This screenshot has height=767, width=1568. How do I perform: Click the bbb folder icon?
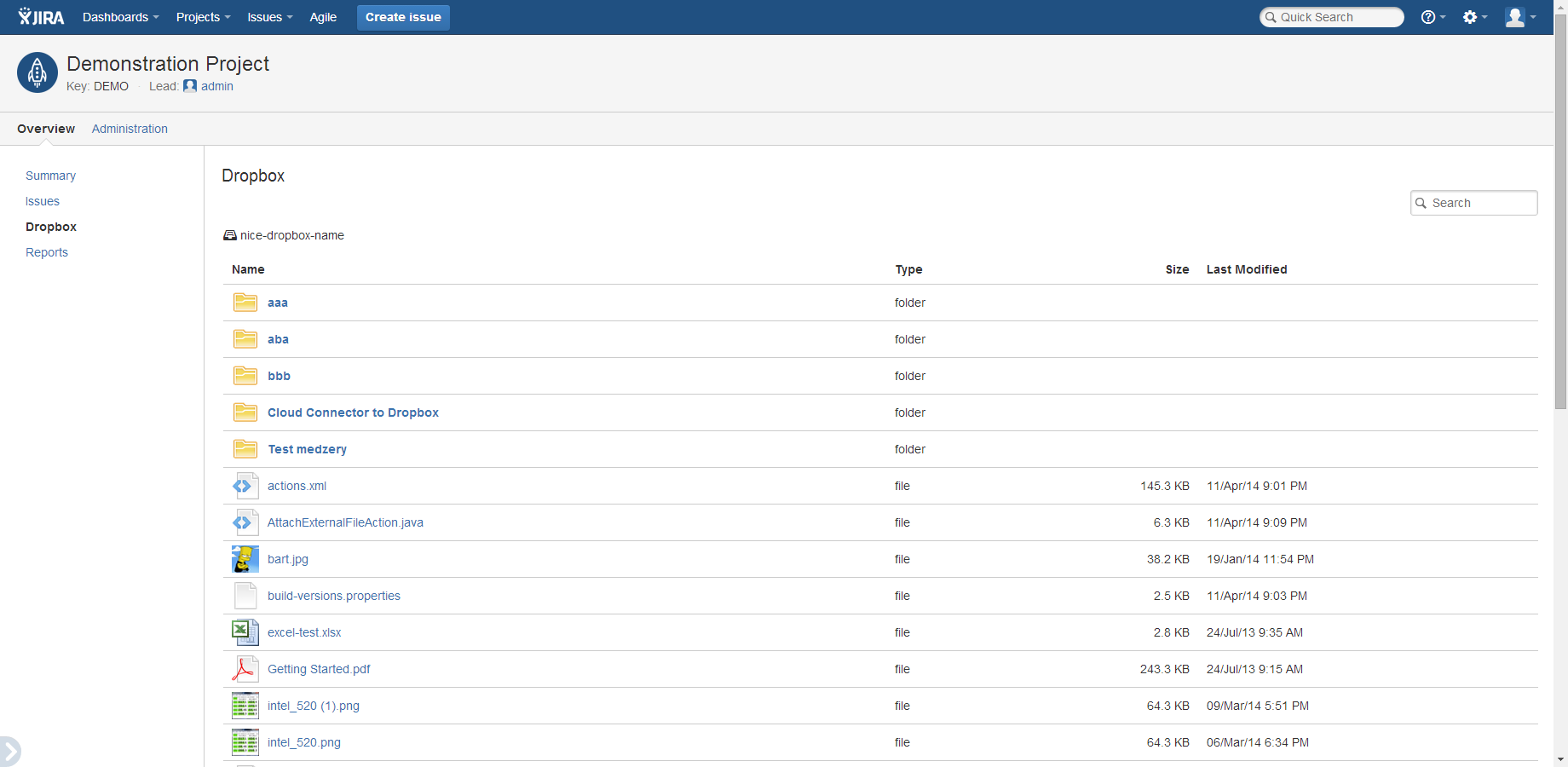(245, 376)
